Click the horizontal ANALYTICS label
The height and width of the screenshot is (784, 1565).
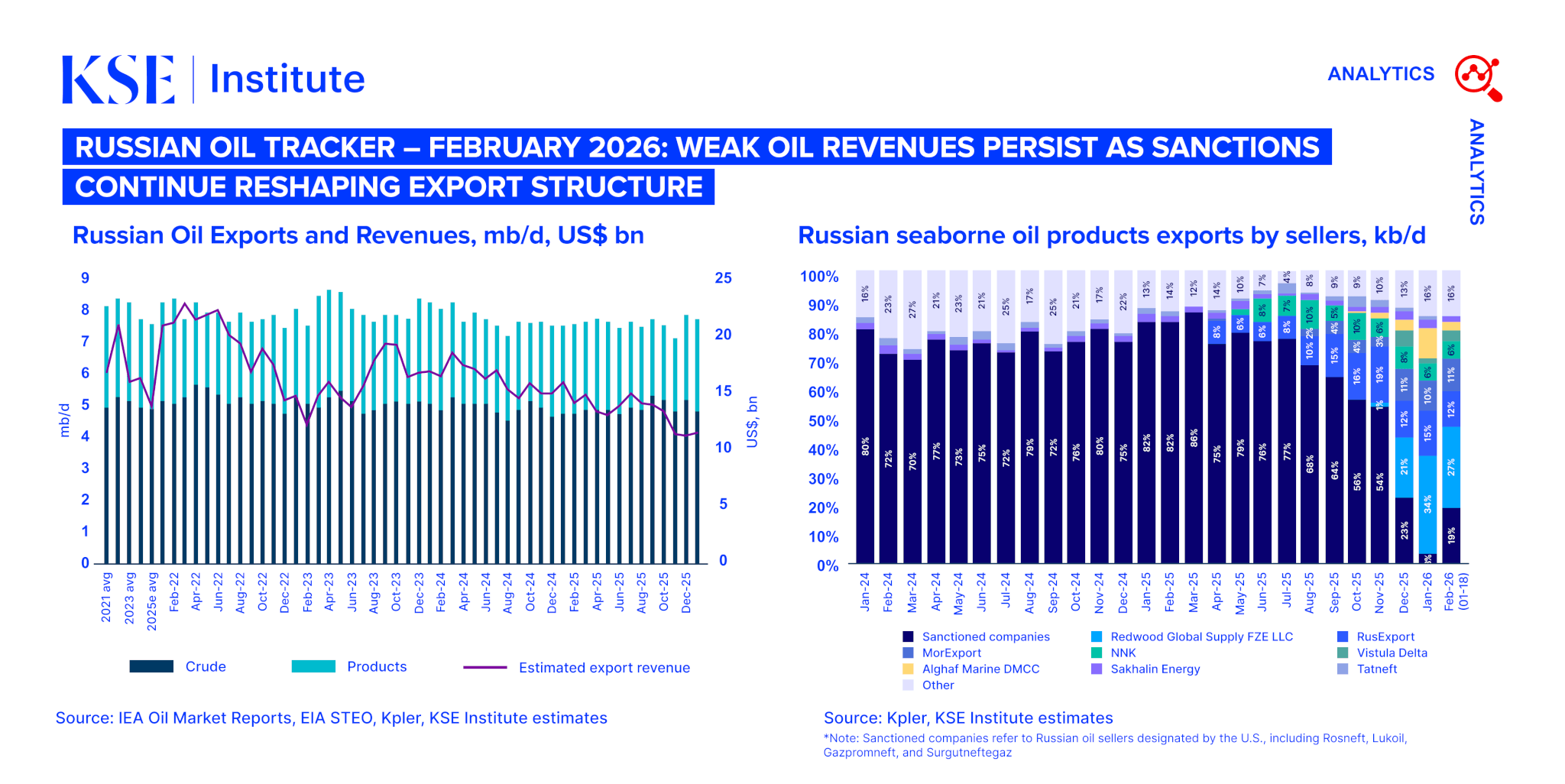[x=1381, y=74]
